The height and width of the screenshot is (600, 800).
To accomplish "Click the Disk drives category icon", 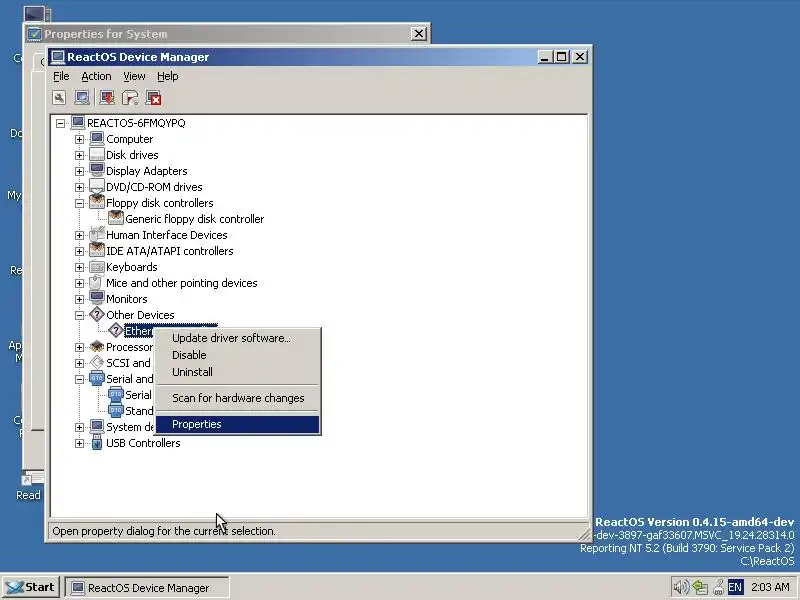I will (x=96, y=155).
